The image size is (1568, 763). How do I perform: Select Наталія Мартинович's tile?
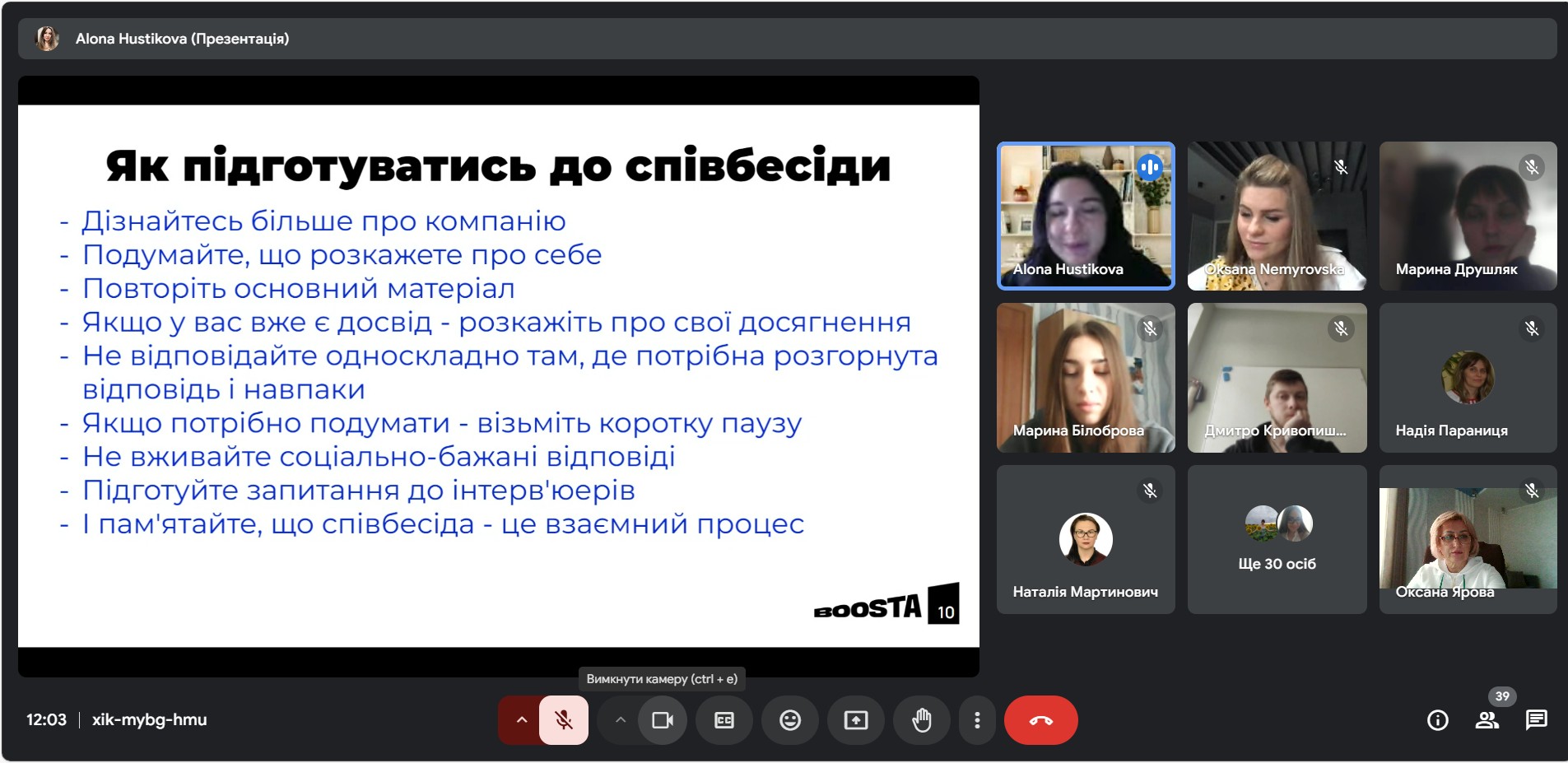1086,539
